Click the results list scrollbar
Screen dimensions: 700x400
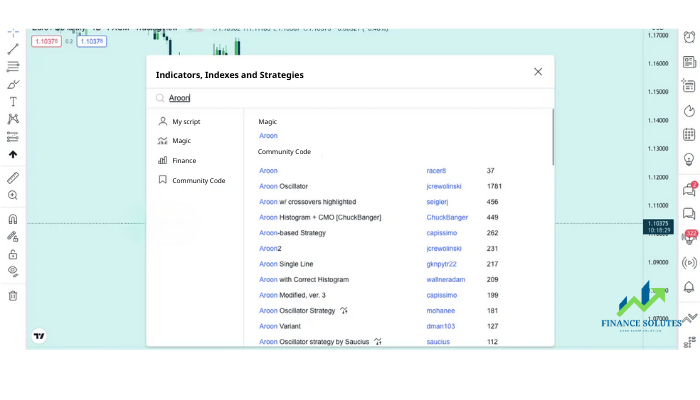click(x=553, y=137)
